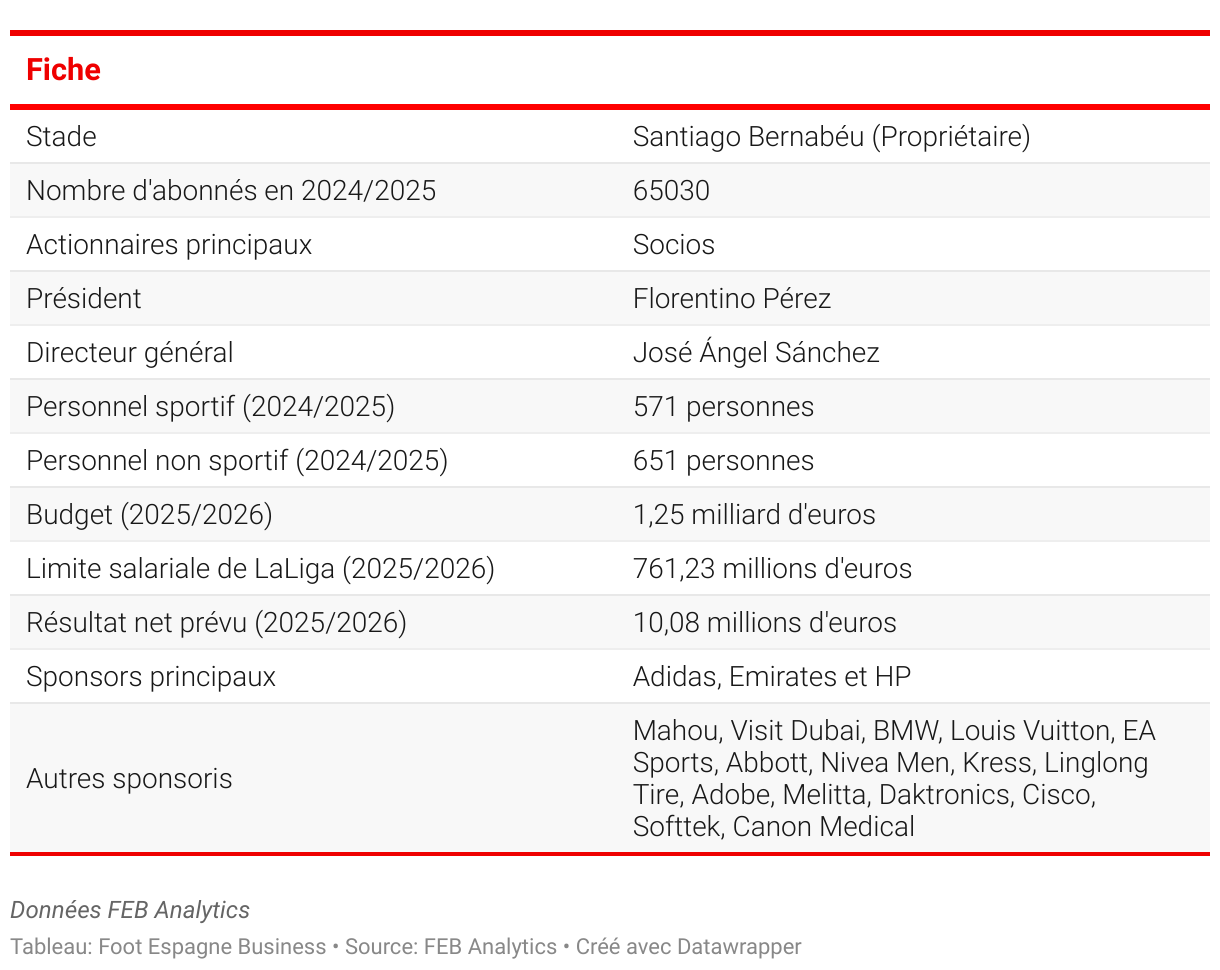The width and height of the screenshot is (1220, 970).
Task: Click the name "Florentino Pérez"
Action: (731, 299)
